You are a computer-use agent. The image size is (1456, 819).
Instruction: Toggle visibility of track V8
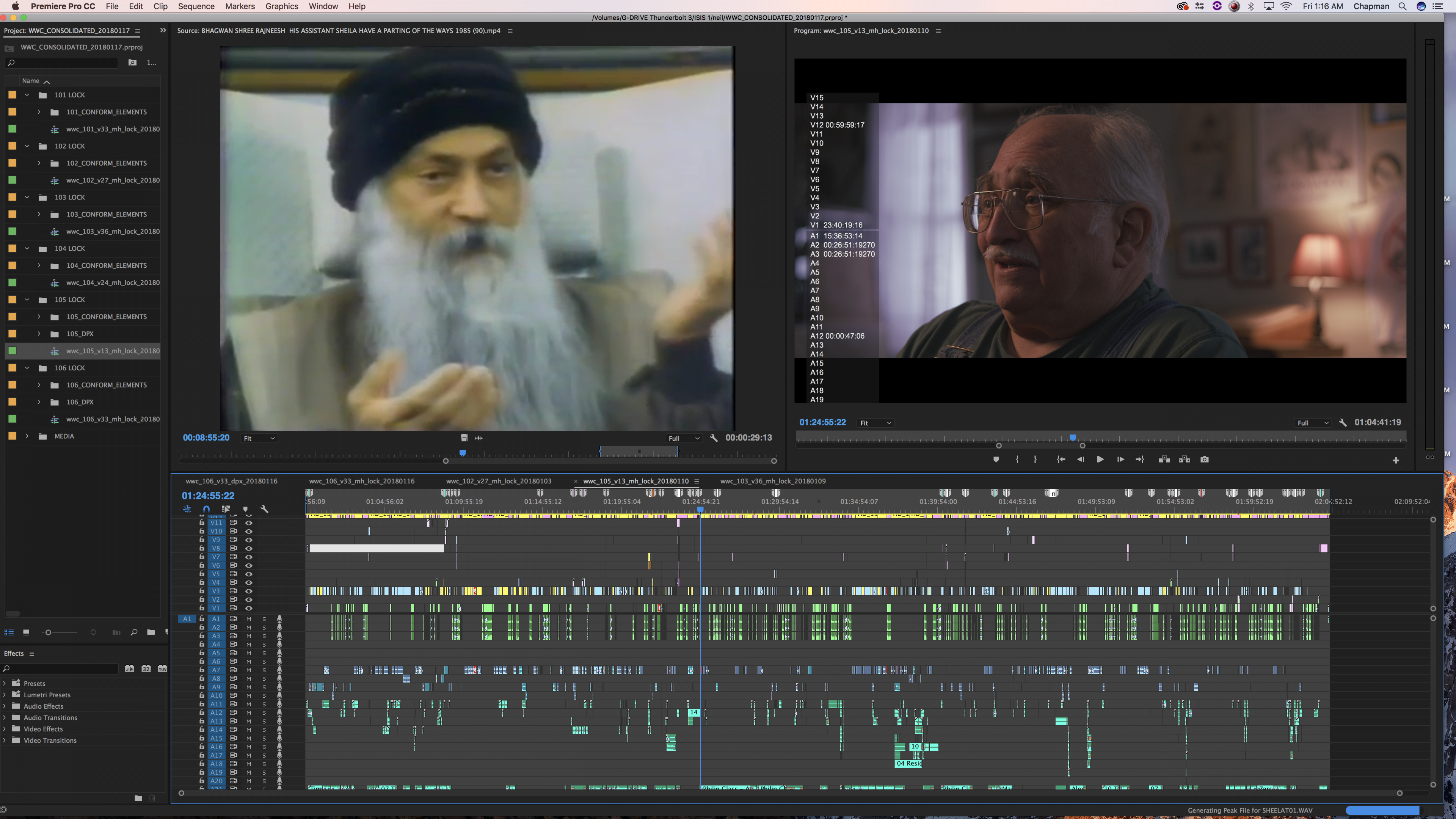click(249, 548)
